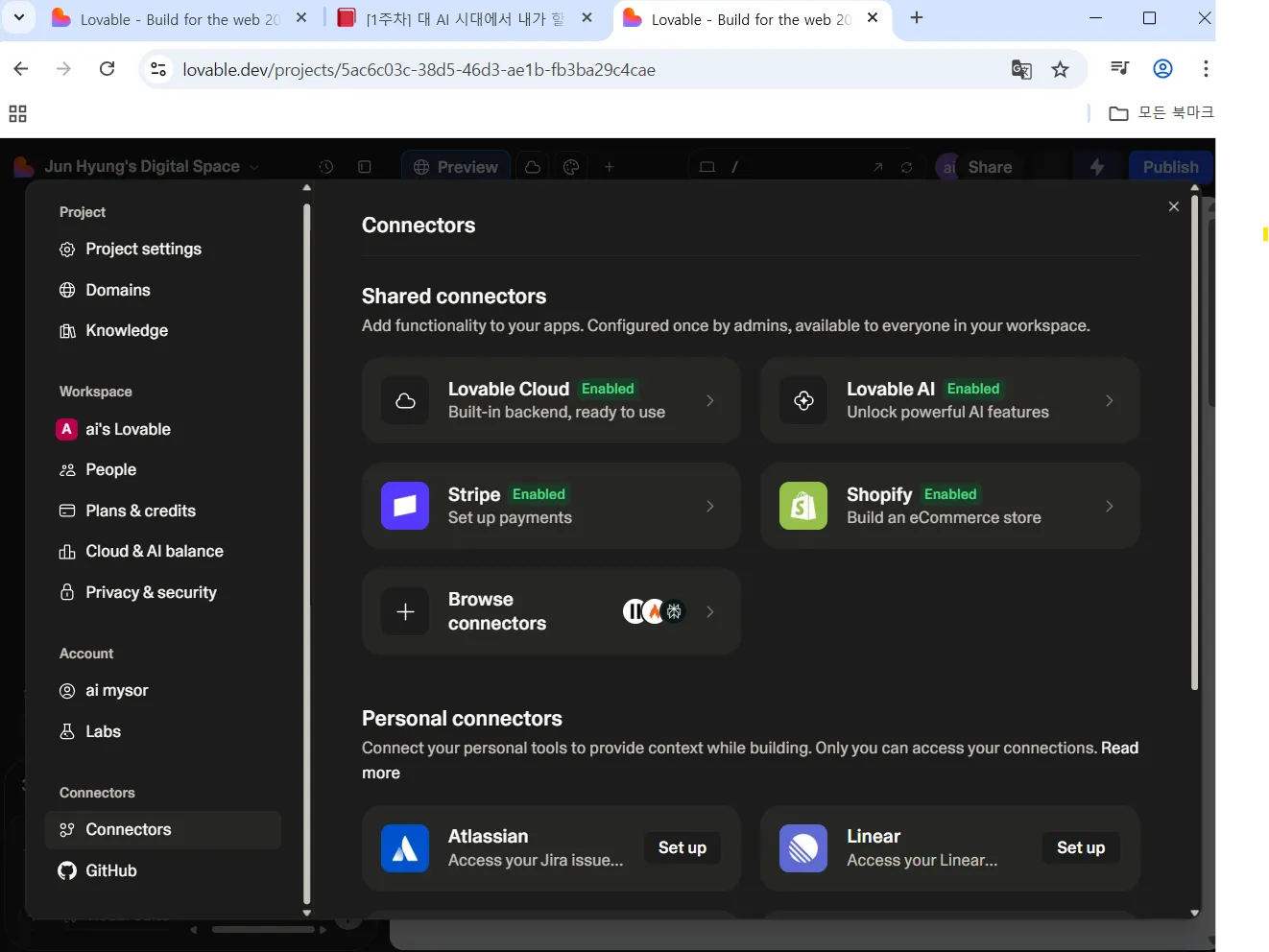Image resolution: width=1269 pixels, height=952 pixels.
Task: Open the Chrome three-dot menu
Action: click(1206, 69)
